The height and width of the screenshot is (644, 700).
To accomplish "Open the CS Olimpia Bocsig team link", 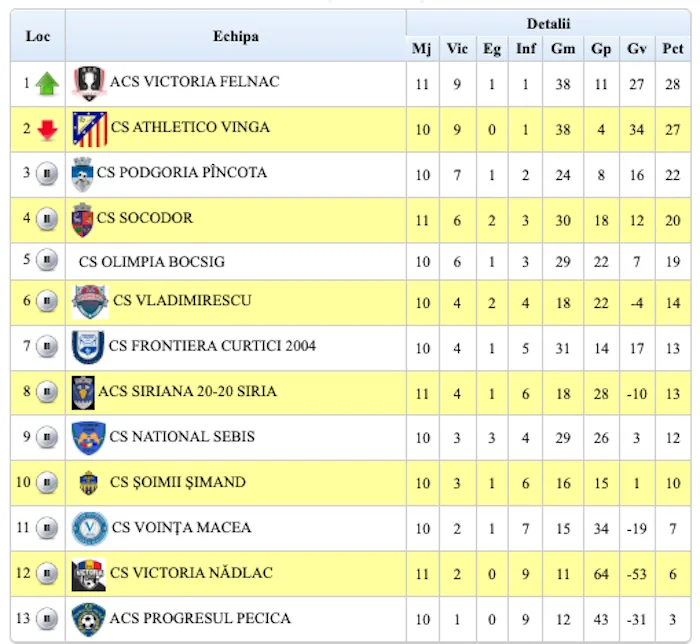I will click(x=152, y=263).
